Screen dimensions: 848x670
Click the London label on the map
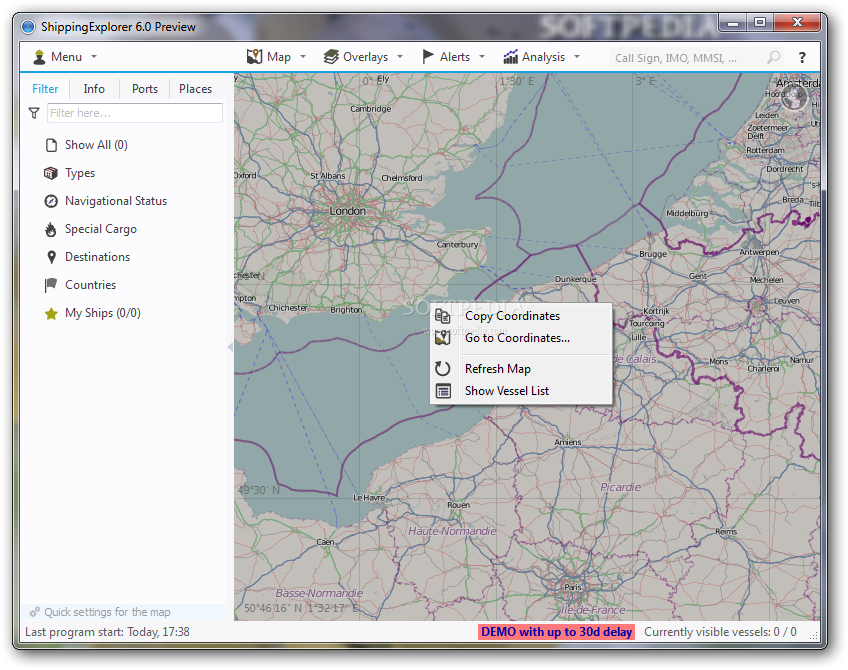pos(347,211)
